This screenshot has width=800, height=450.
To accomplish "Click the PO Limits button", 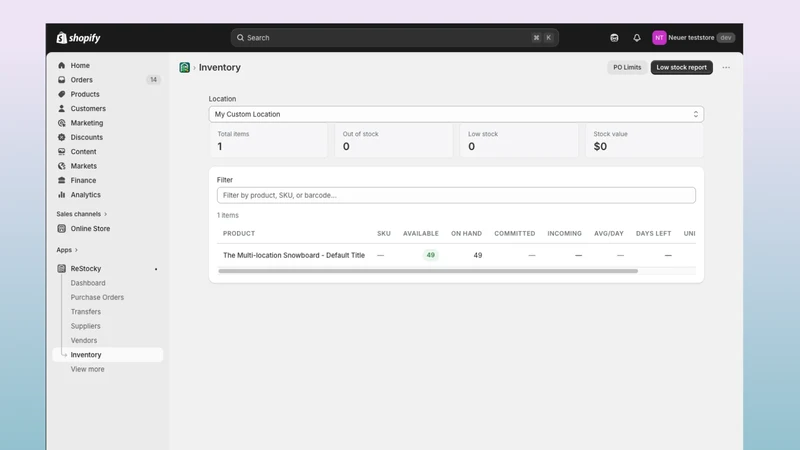I will tap(627, 67).
